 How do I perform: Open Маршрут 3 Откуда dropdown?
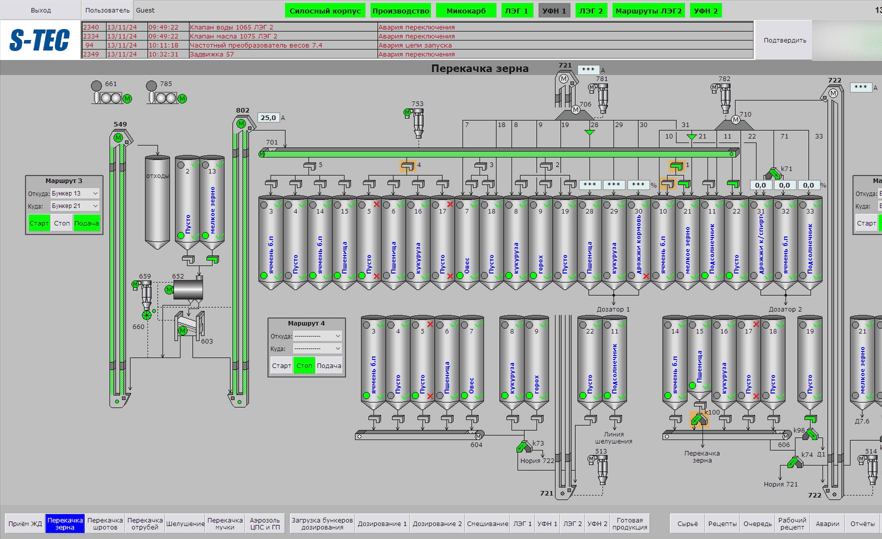pyautogui.click(x=75, y=194)
